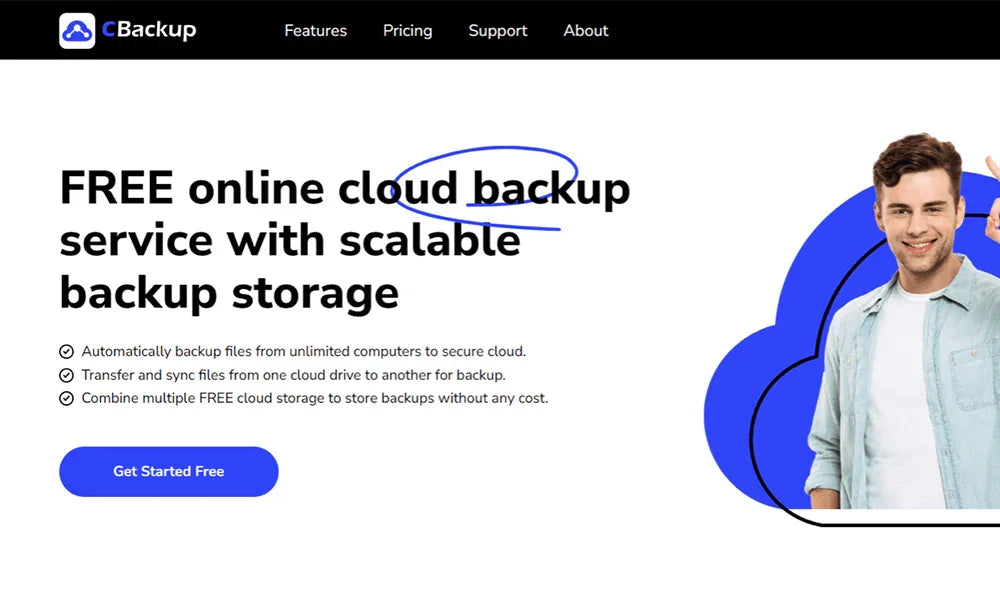Click the Get Started Free button

pos(168,471)
